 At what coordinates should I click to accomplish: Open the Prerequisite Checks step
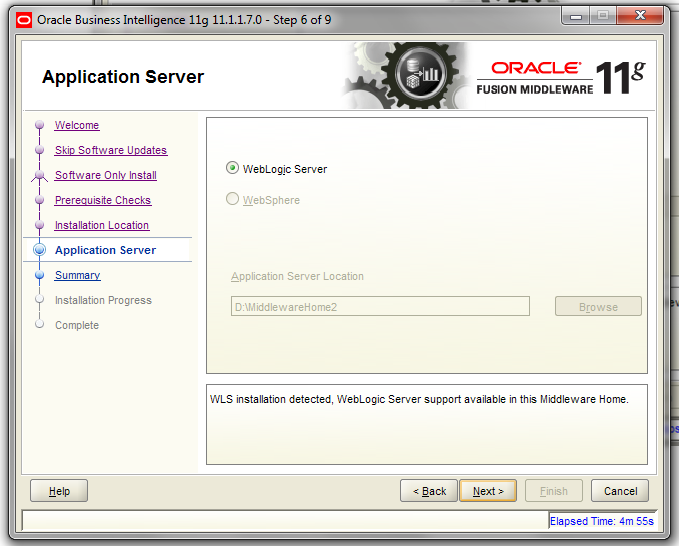pos(103,200)
